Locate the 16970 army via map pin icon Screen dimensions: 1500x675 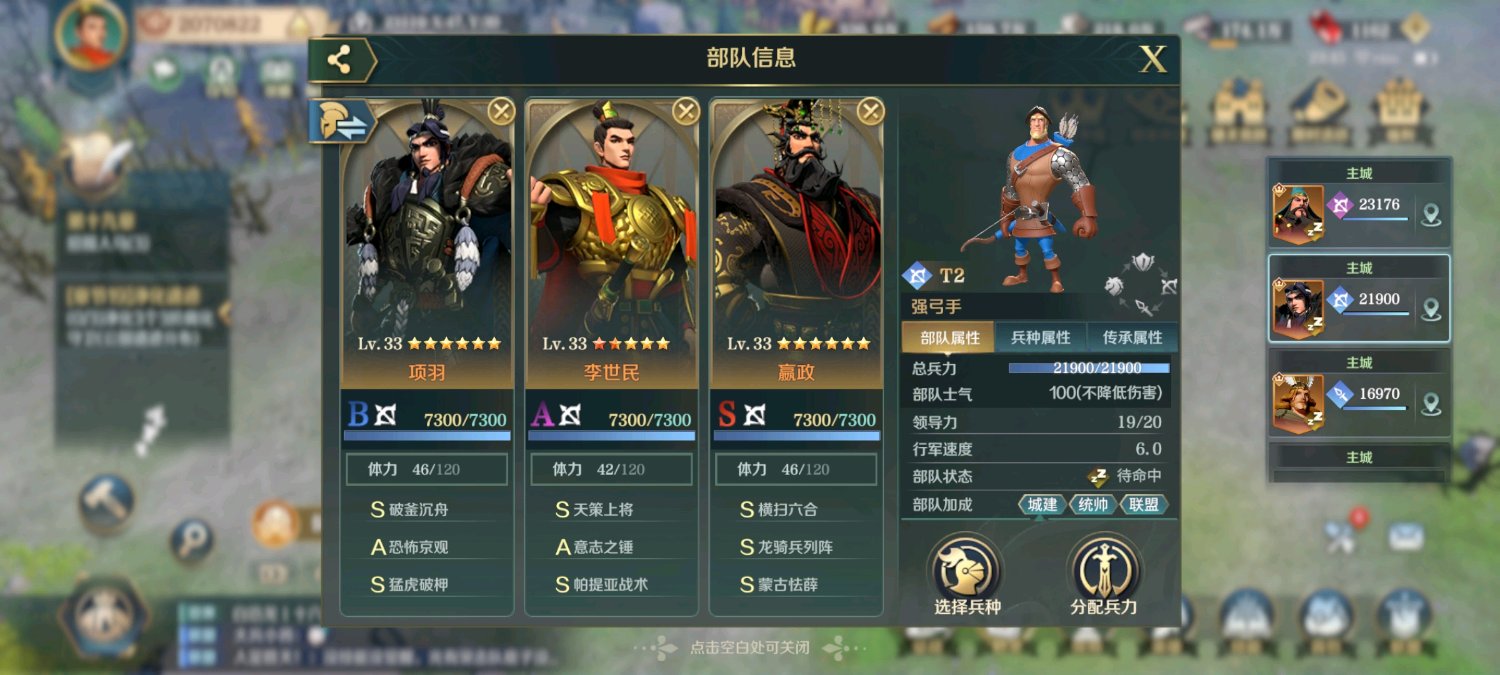tap(1431, 404)
